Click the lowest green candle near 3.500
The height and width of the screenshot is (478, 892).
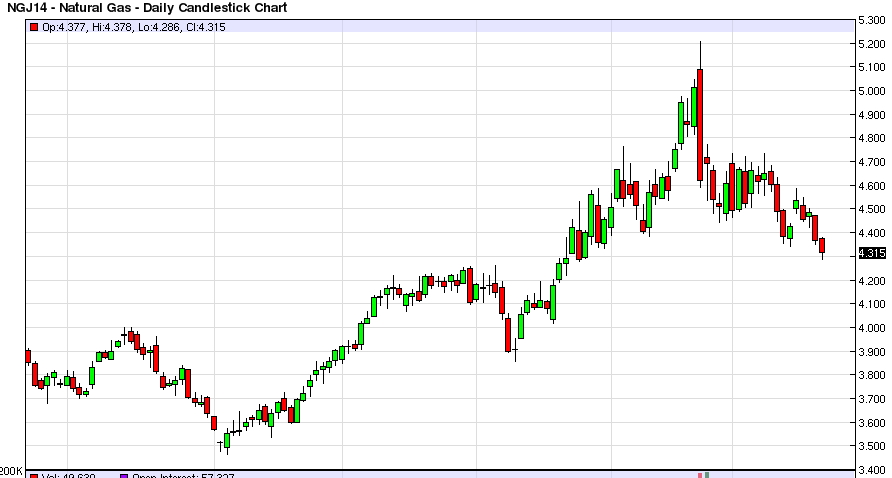227,440
